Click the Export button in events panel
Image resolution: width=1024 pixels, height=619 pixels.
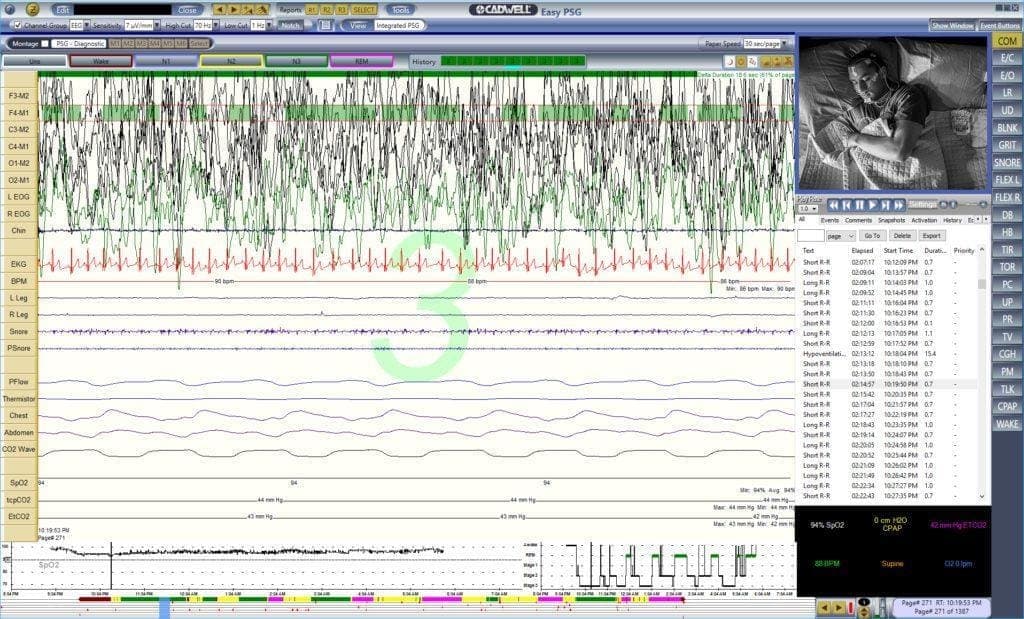pos(931,235)
